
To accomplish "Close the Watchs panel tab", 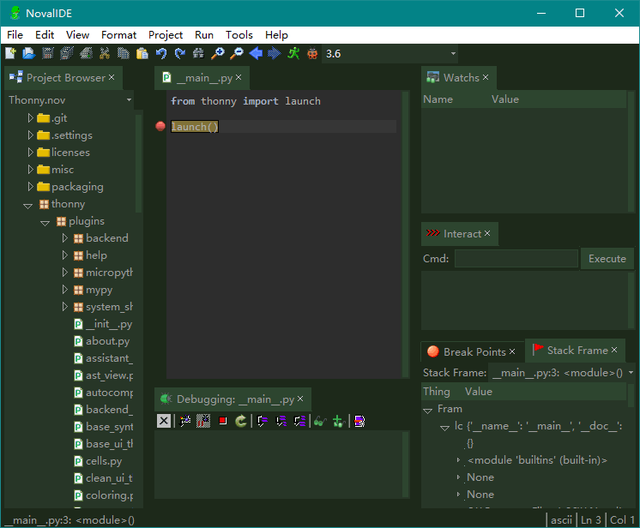I will click(x=486, y=77).
